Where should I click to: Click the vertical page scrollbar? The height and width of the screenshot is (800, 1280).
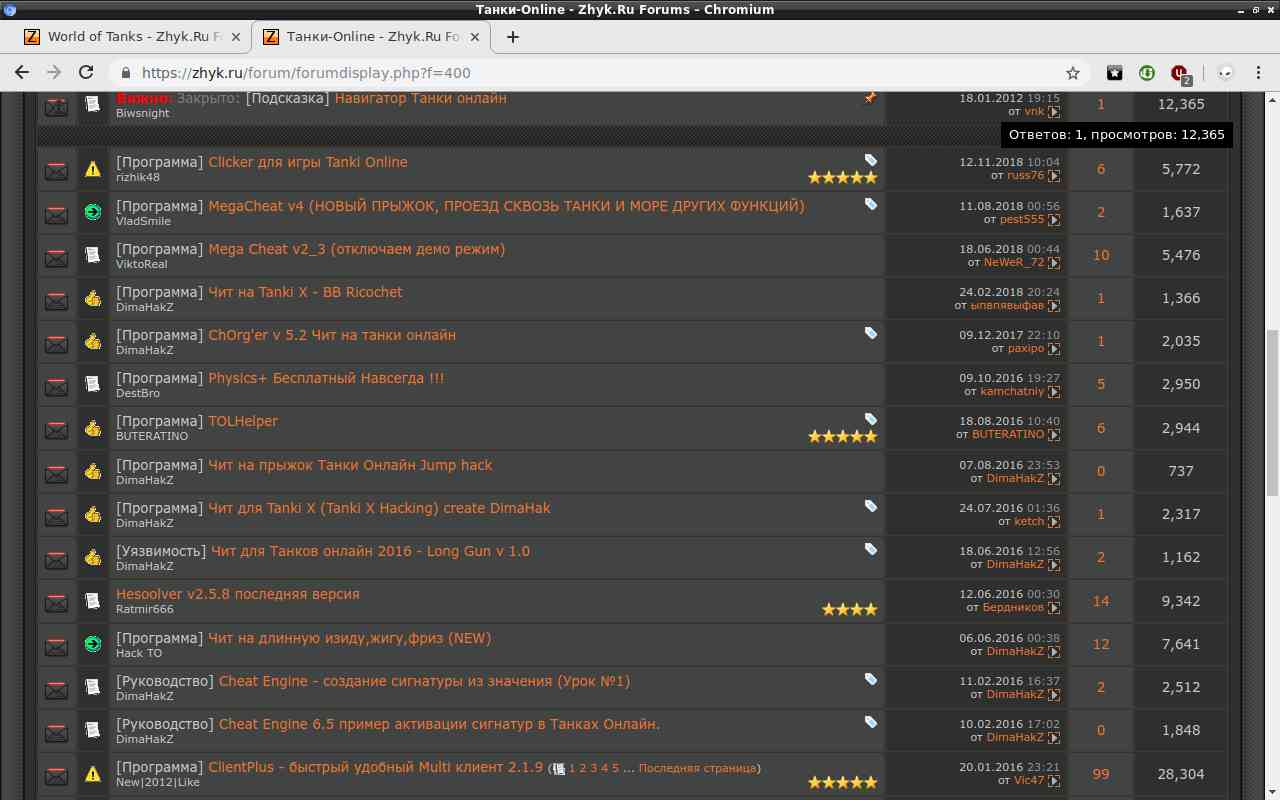pyautogui.click(x=1272, y=400)
